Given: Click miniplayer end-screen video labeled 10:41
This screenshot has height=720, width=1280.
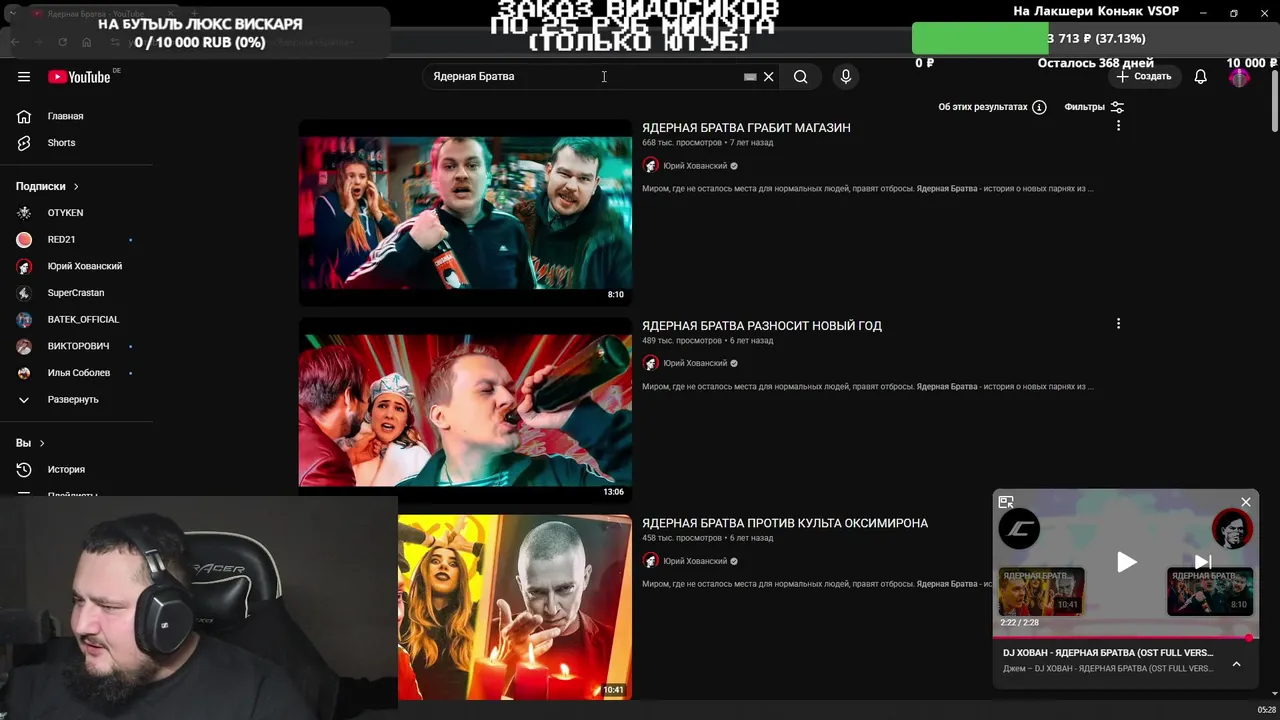Looking at the screenshot, I should [1041, 591].
